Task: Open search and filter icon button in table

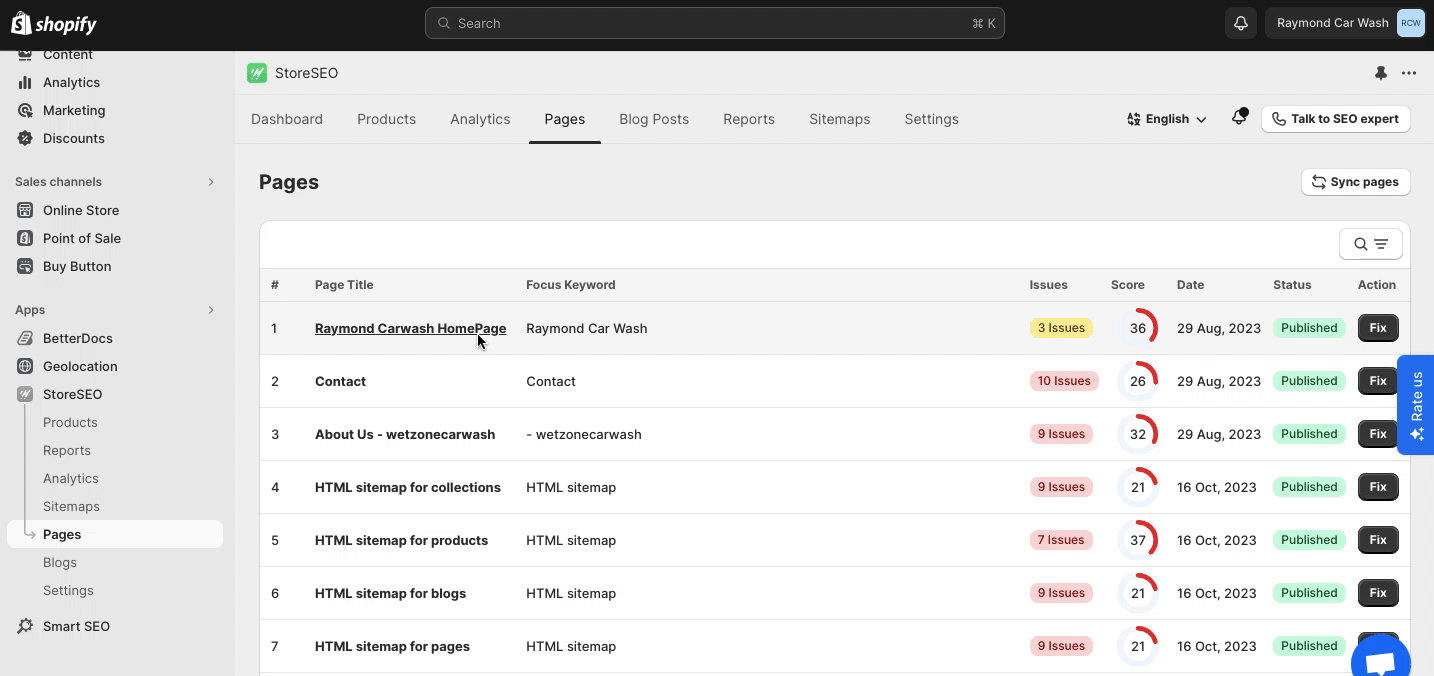Action: (1371, 244)
